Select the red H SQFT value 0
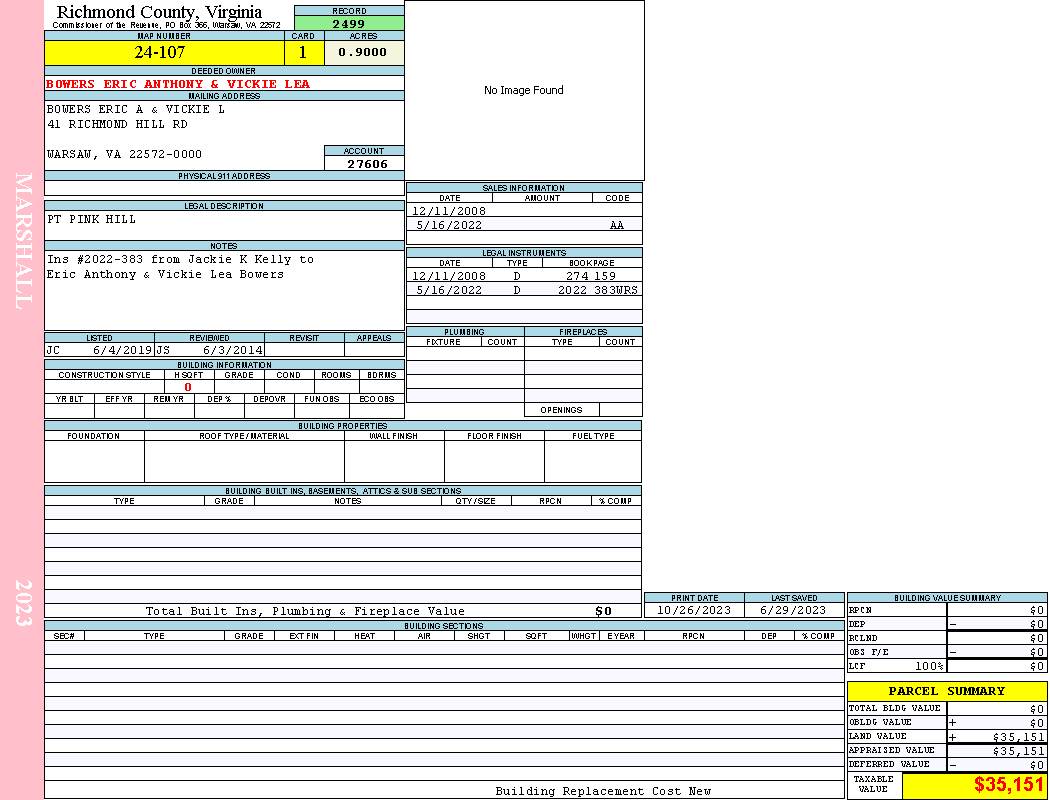The image size is (1050, 800). click(x=188, y=387)
